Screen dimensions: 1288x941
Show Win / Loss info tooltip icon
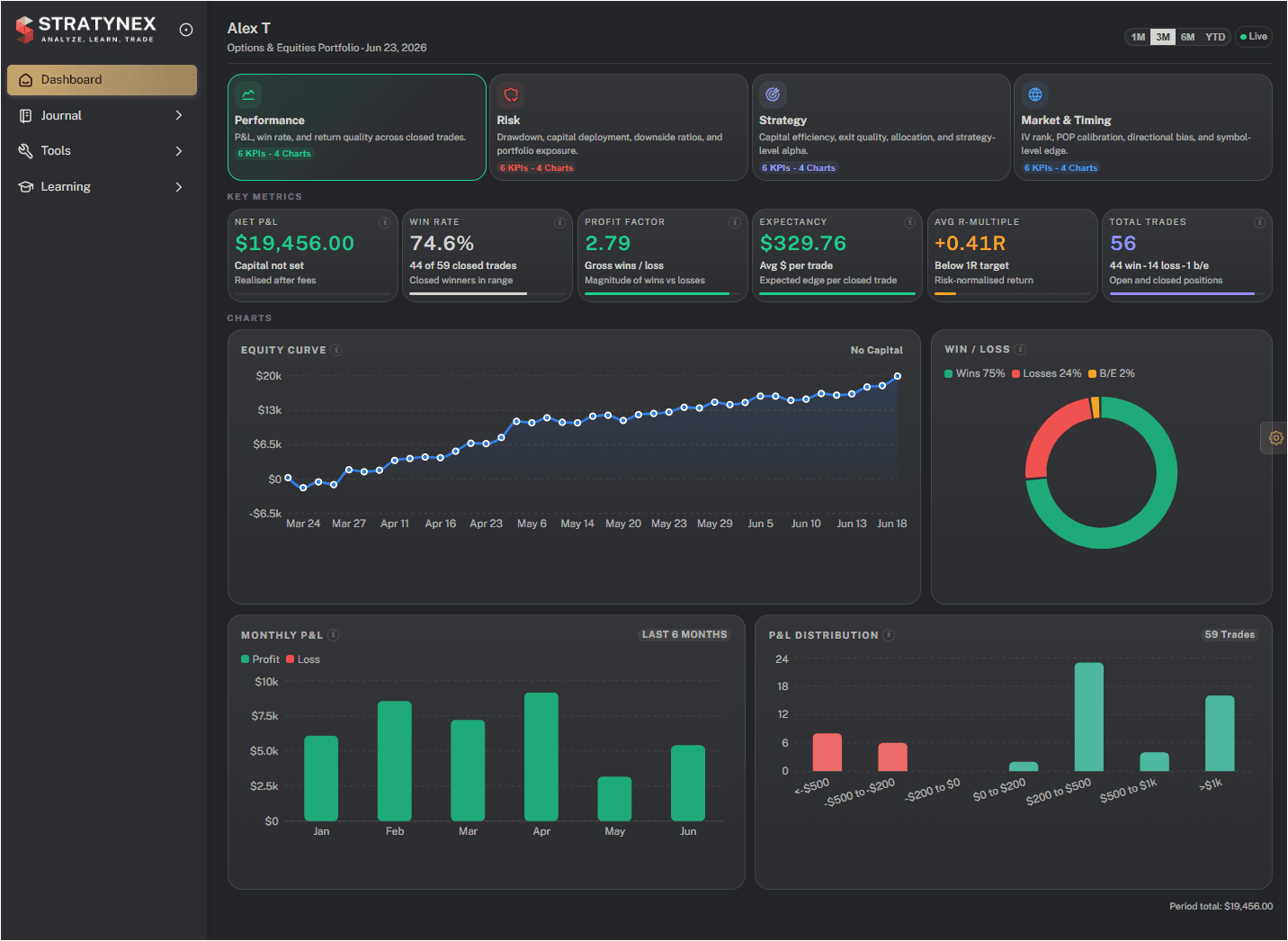pyautogui.click(x=1021, y=349)
